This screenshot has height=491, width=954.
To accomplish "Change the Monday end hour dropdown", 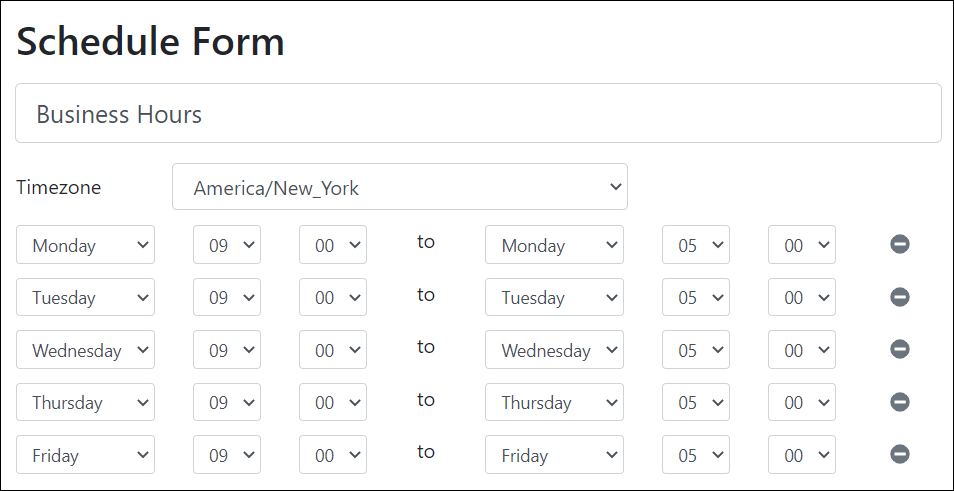I will (x=695, y=245).
